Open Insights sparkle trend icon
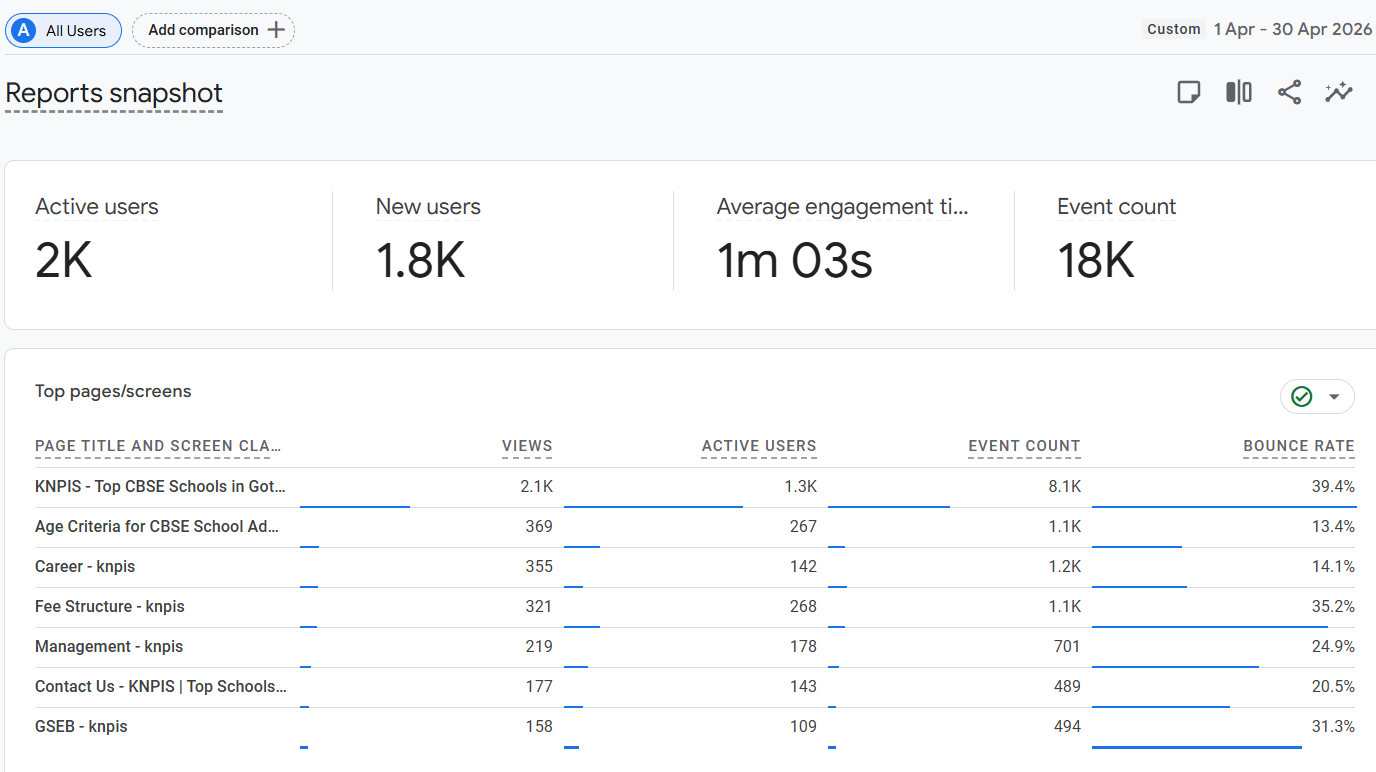The width and height of the screenshot is (1376, 772). [x=1338, y=93]
